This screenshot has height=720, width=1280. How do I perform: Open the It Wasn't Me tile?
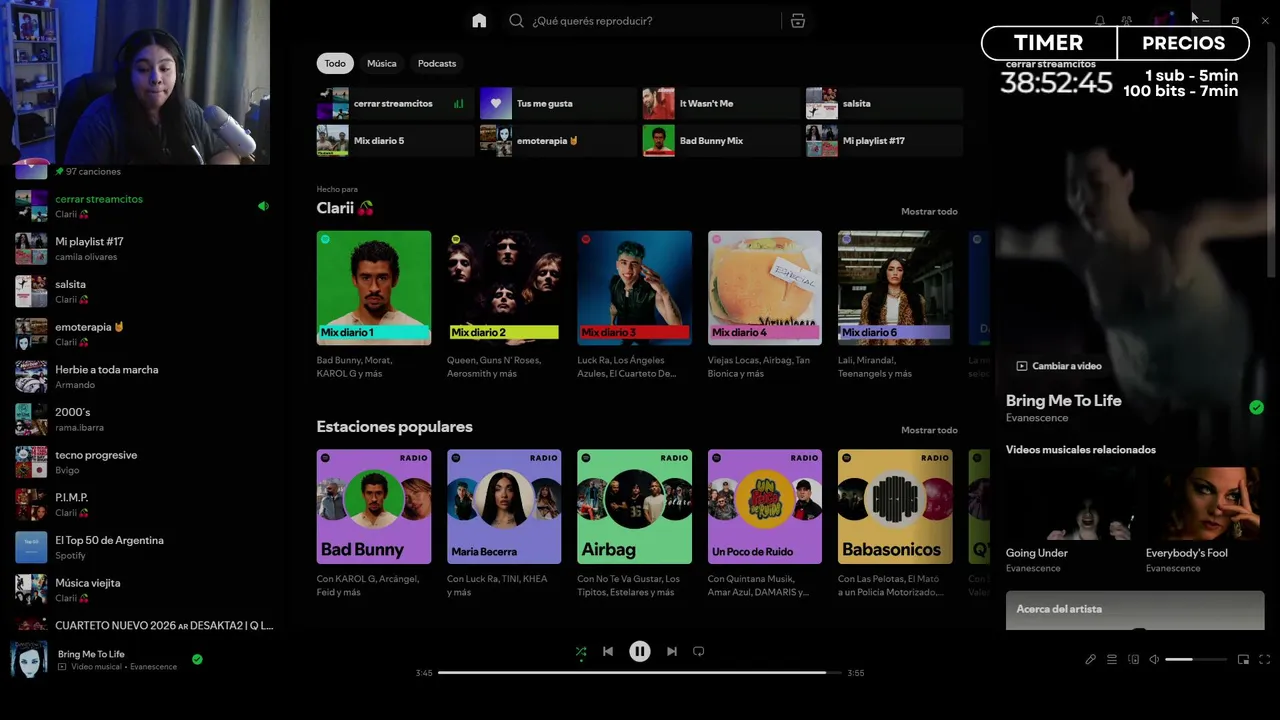pos(721,103)
